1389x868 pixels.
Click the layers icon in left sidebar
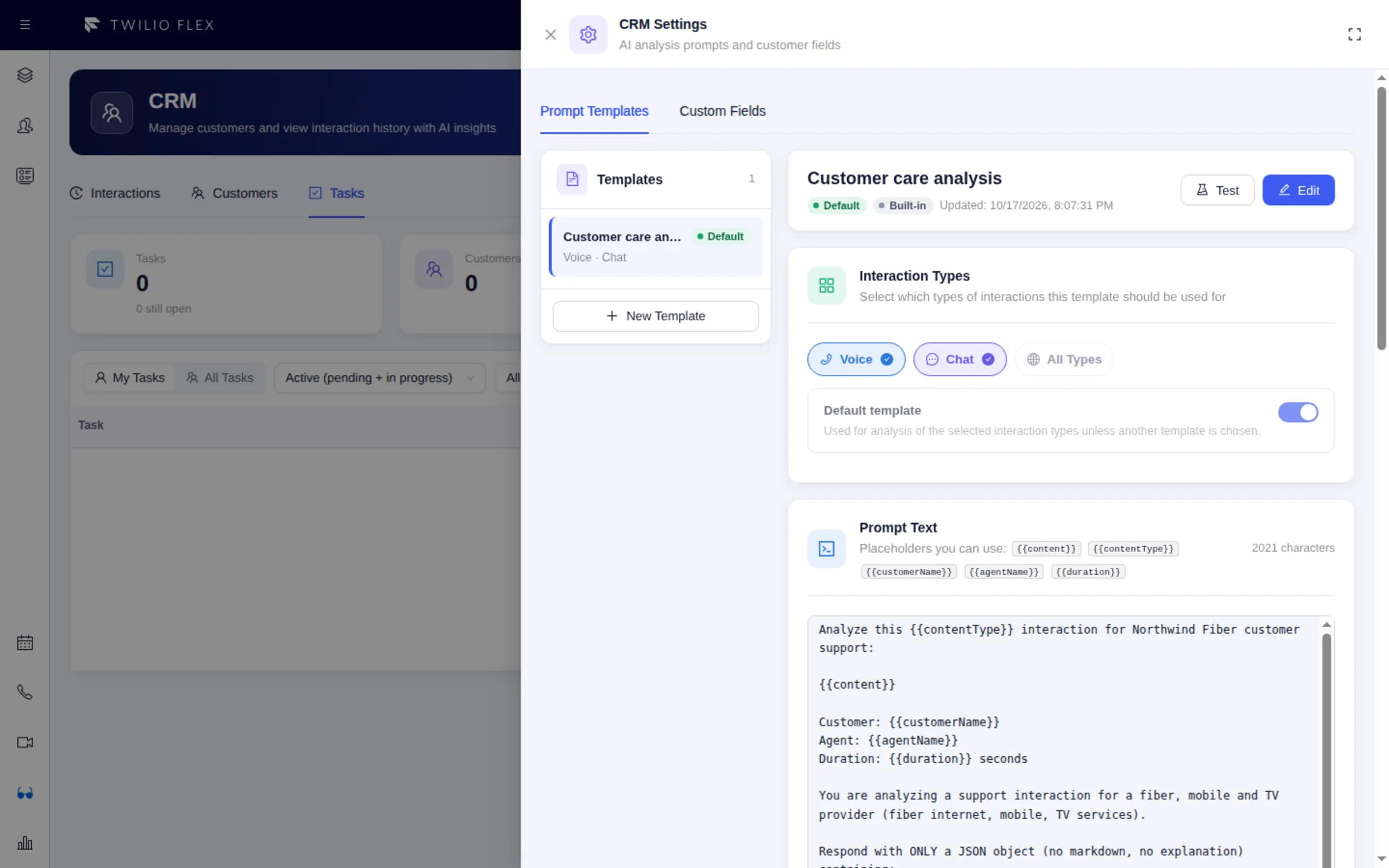(x=25, y=75)
